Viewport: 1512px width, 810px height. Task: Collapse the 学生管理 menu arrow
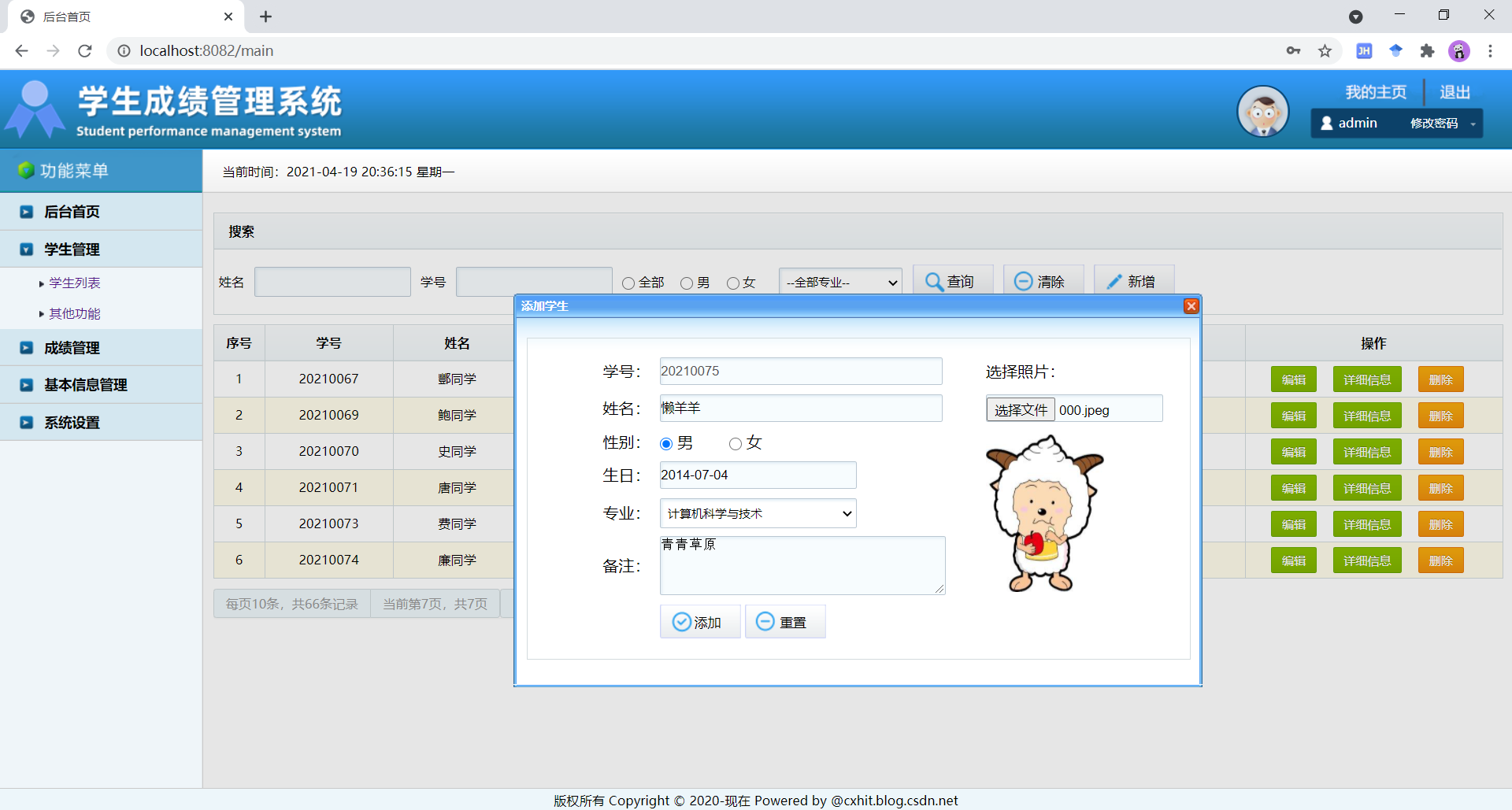pos(27,250)
